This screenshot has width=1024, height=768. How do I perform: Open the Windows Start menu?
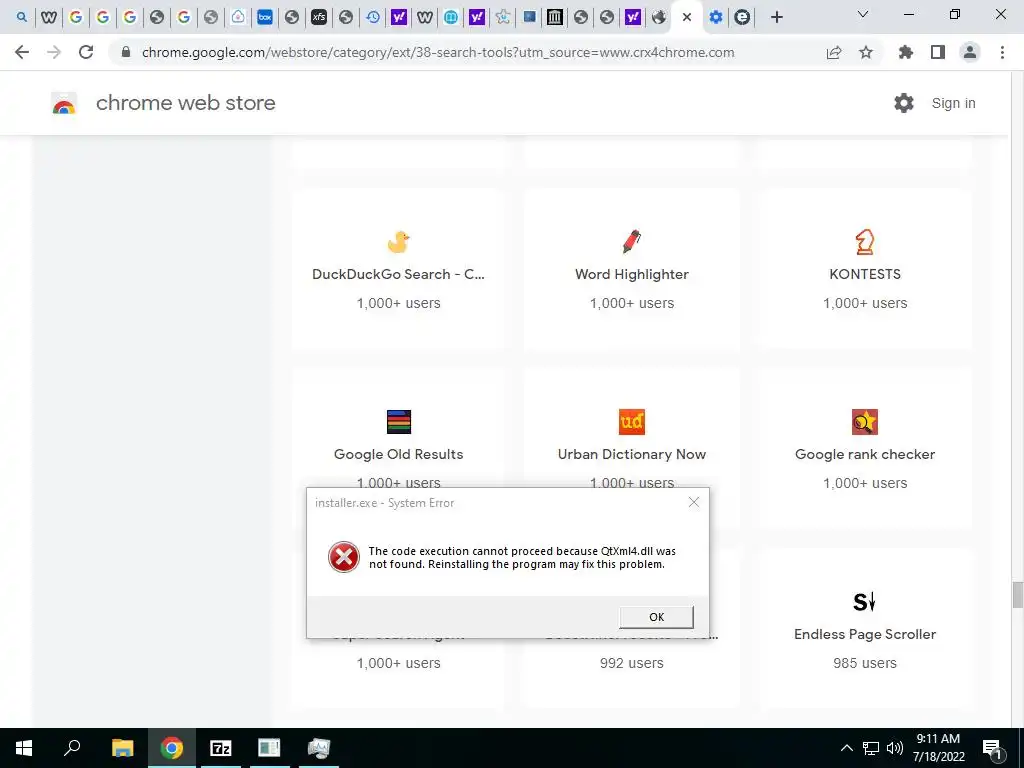pos(24,748)
